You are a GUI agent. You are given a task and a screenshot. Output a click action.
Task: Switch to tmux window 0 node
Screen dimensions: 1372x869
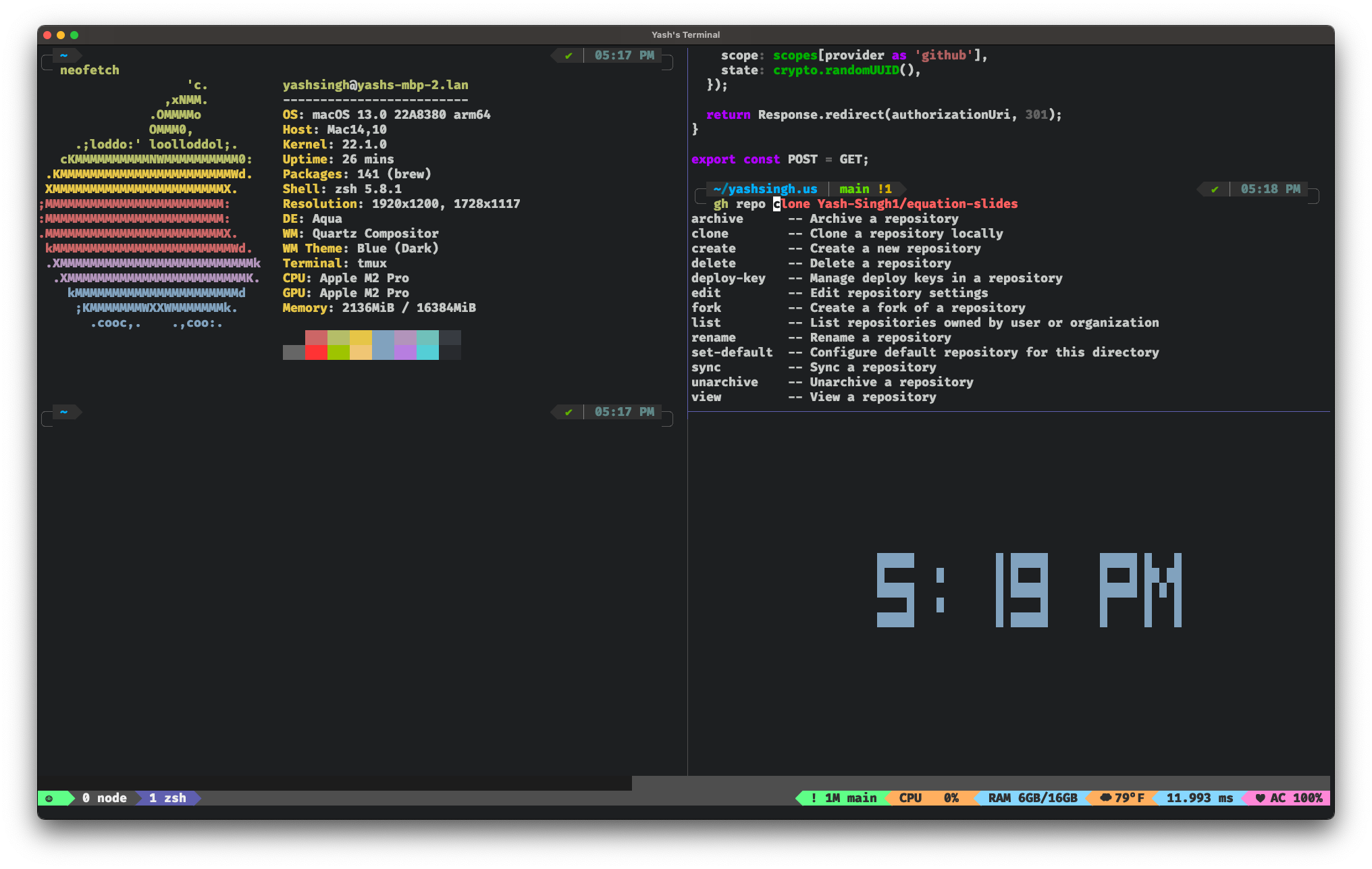pos(105,798)
